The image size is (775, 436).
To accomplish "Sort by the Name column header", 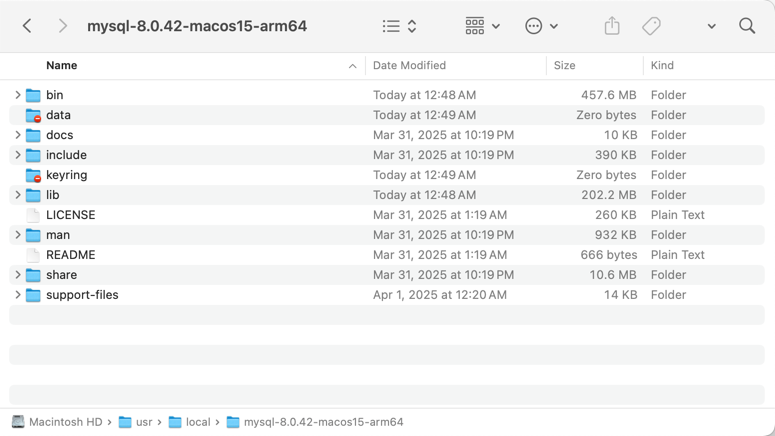I will point(62,66).
